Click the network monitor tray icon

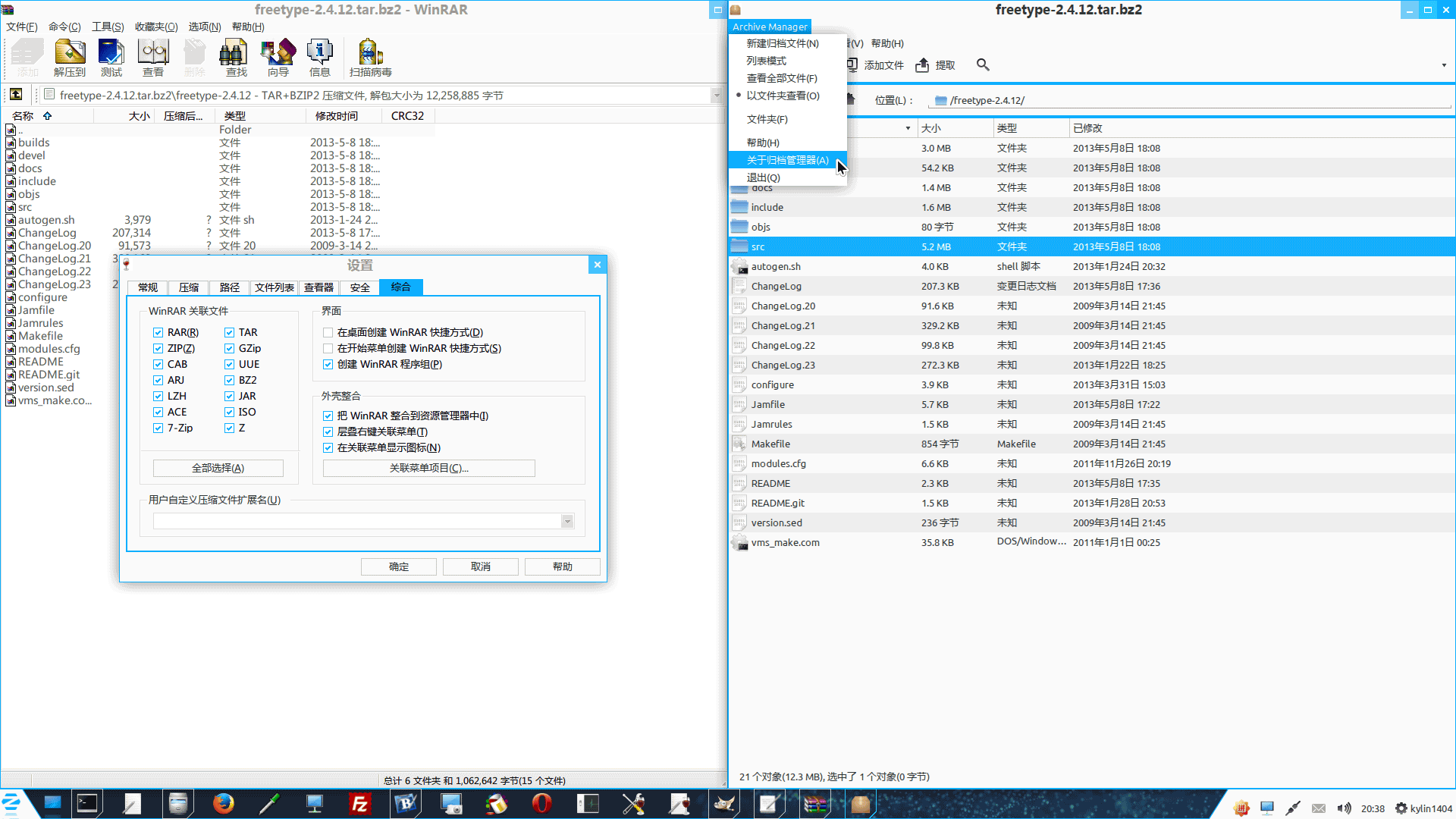pos(1267,808)
